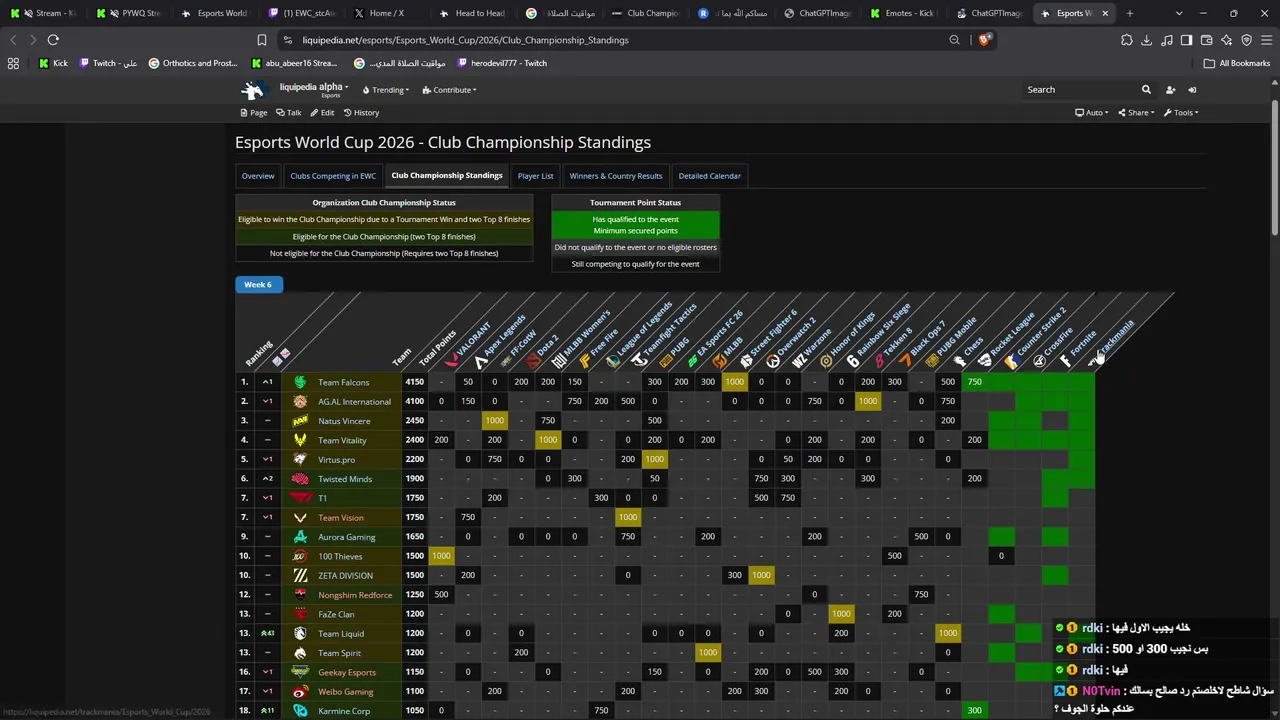Open the Contribute dropdown menu

point(449,90)
